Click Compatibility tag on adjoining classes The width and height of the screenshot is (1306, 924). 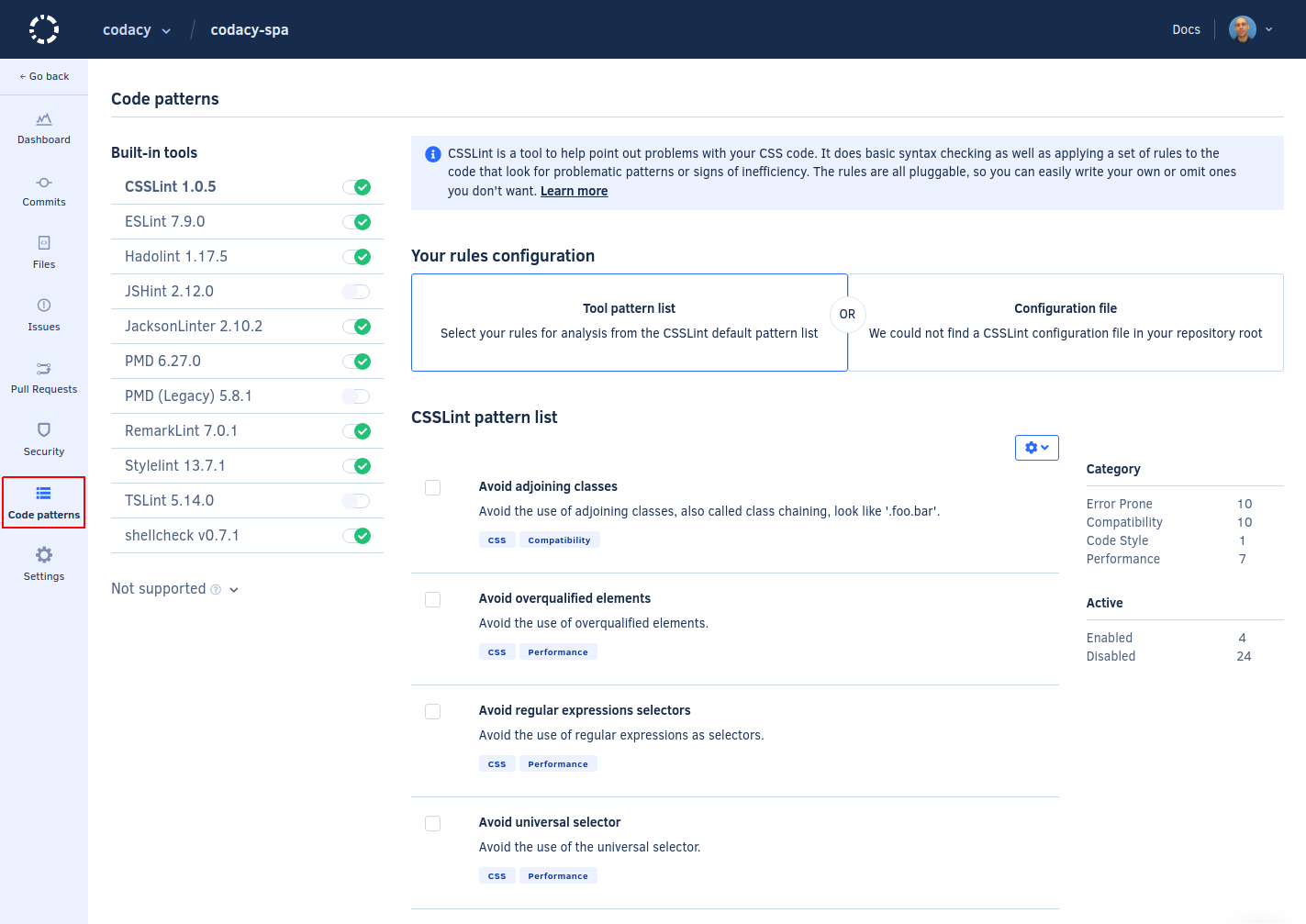coord(559,540)
